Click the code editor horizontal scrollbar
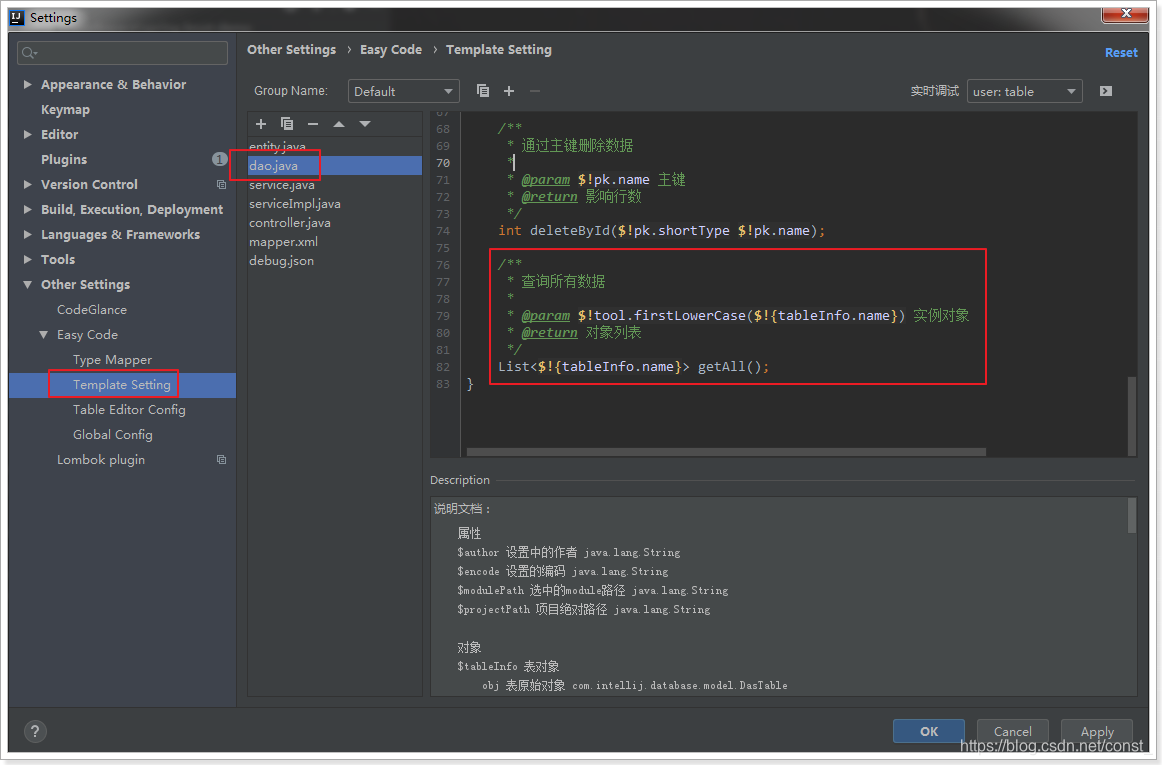Screen dimensions: 1162x765 726,451
